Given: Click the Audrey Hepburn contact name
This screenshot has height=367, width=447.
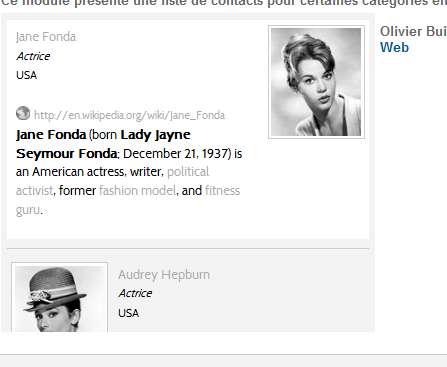Looking at the screenshot, I should pos(164,275).
